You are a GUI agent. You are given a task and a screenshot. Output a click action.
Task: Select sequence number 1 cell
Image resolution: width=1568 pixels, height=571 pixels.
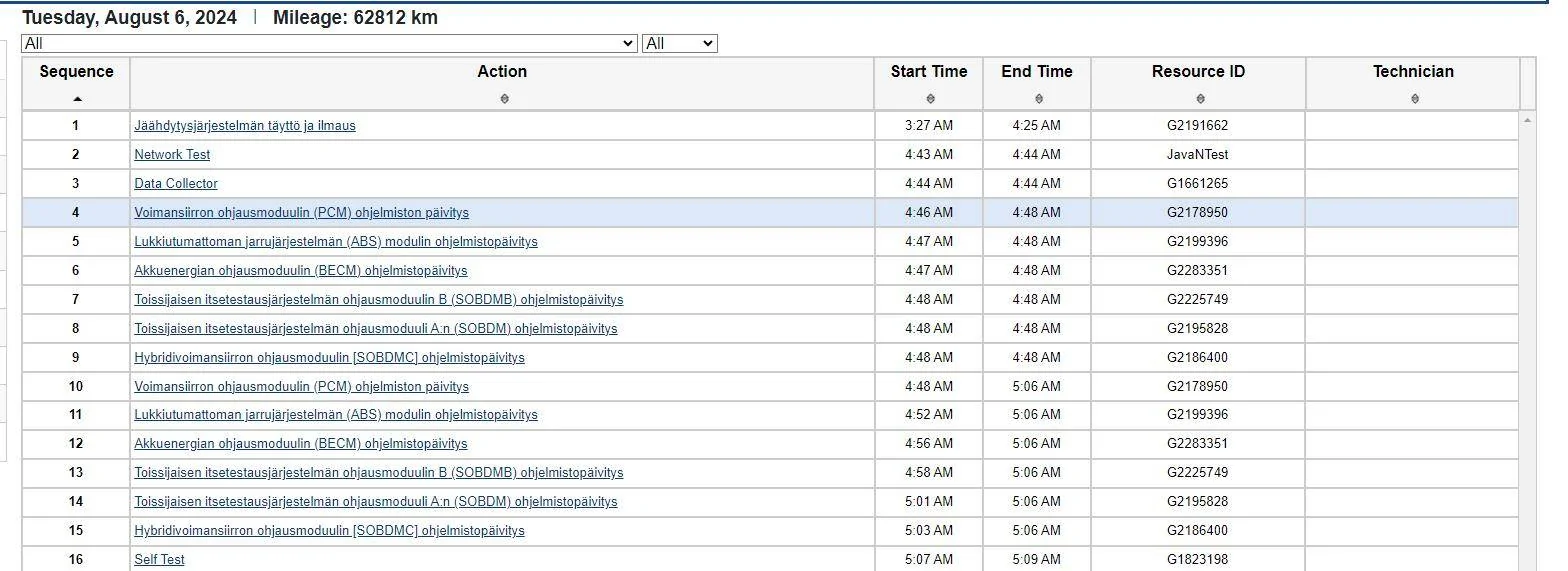pyautogui.click(x=76, y=126)
